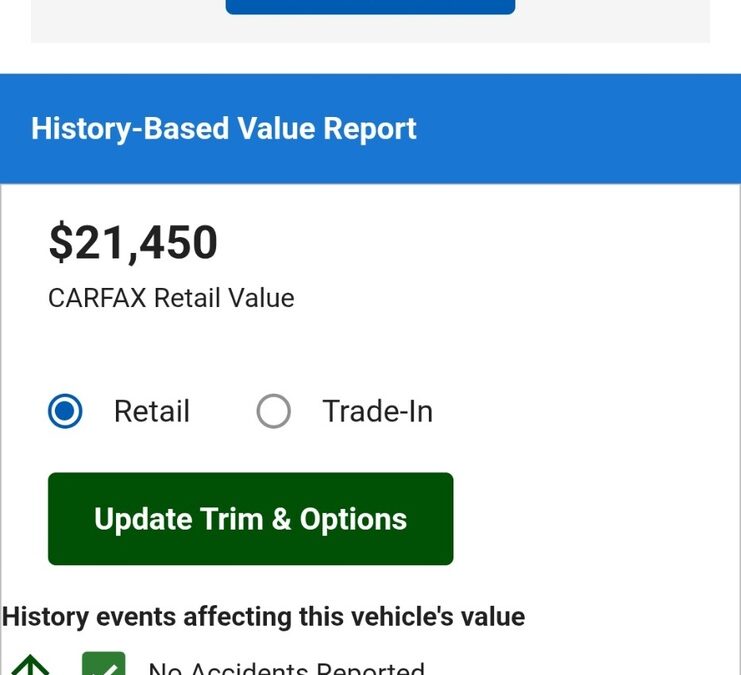The height and width of the screenshot is (675, 741).
Task: Click the green upward arrow value icon
Action: (x=30, y=666)
